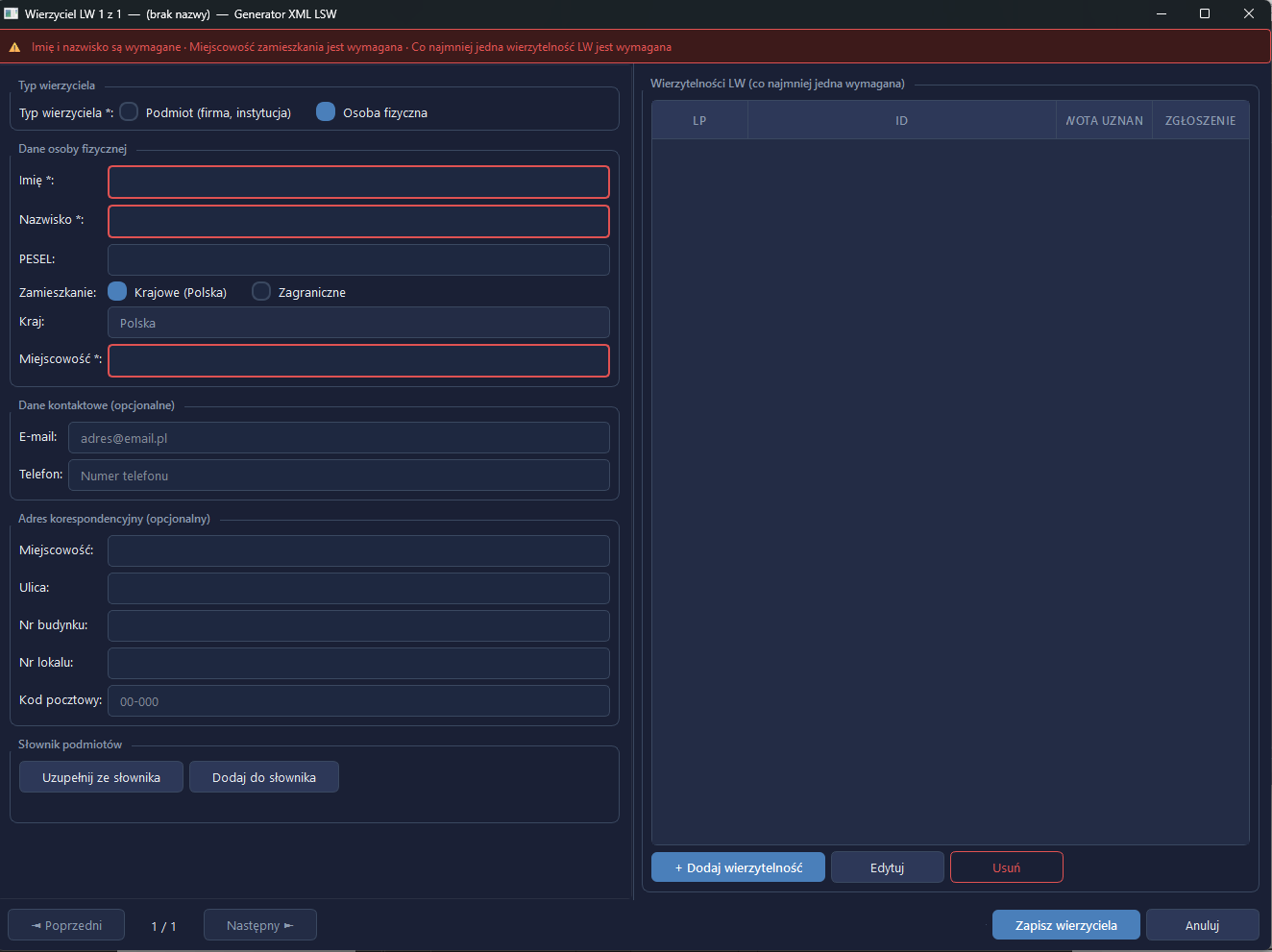
Task: Click the + Dodaj wierzytelność button
Action: pyautogui.click(x=738, y=867)
